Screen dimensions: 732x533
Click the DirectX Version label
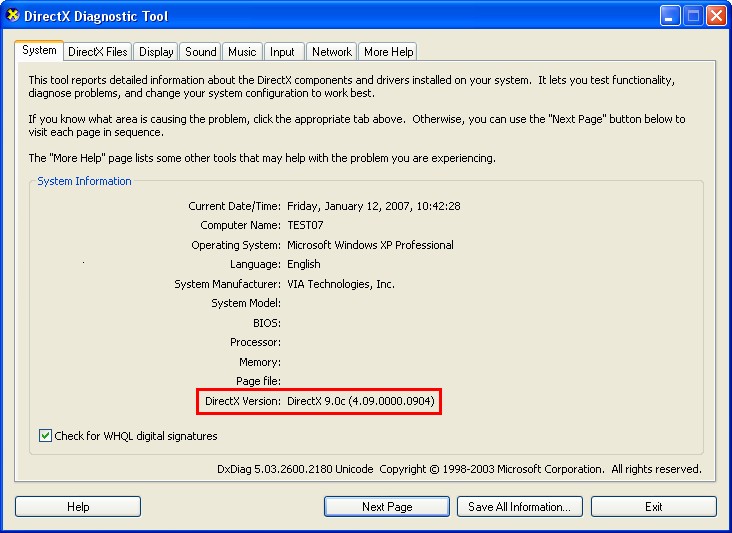243,401
